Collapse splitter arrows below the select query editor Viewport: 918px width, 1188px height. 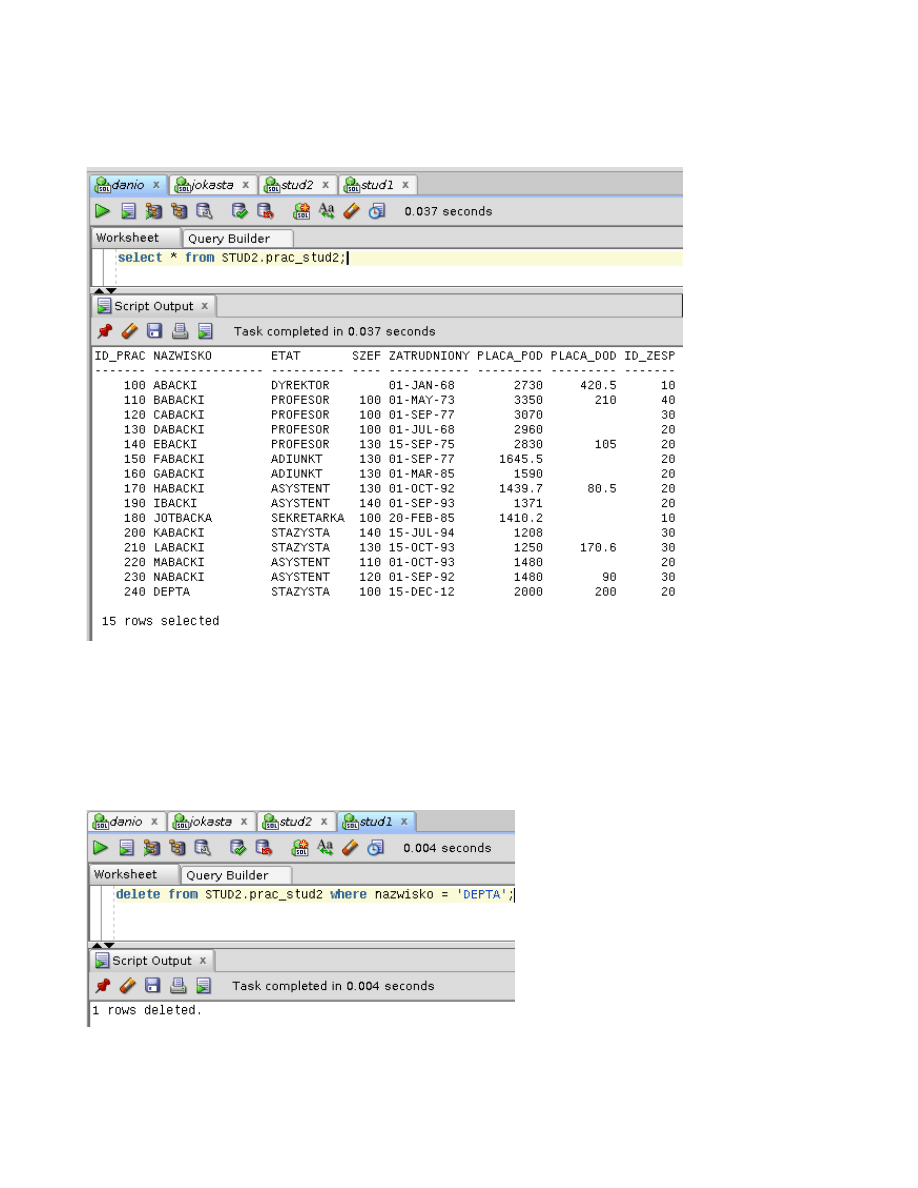coord(104,290)
